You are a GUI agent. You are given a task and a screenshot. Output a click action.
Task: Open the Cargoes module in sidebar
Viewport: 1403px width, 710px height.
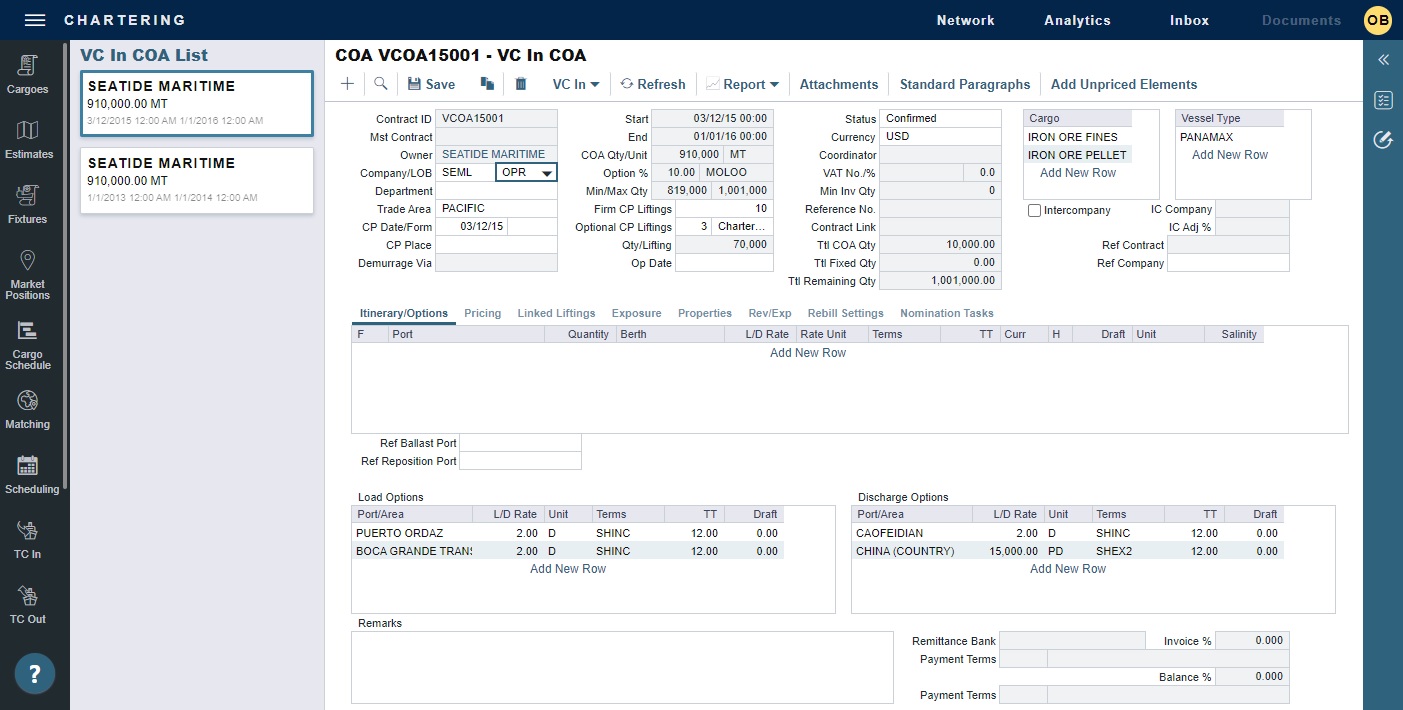pyautogui.click(x=28, y=75)
